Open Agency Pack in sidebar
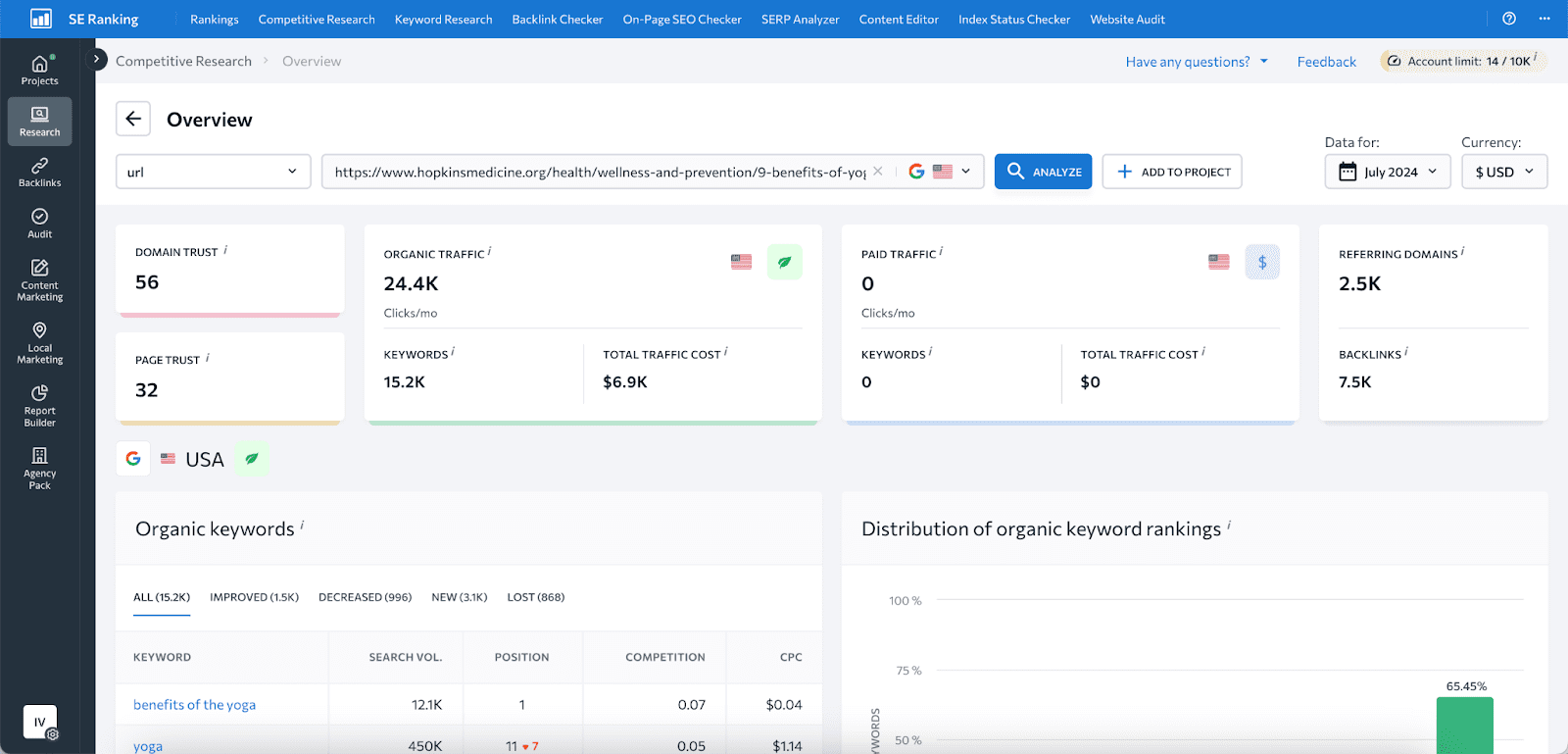This screenshot has width=1568, height=754. pos(39,469)
